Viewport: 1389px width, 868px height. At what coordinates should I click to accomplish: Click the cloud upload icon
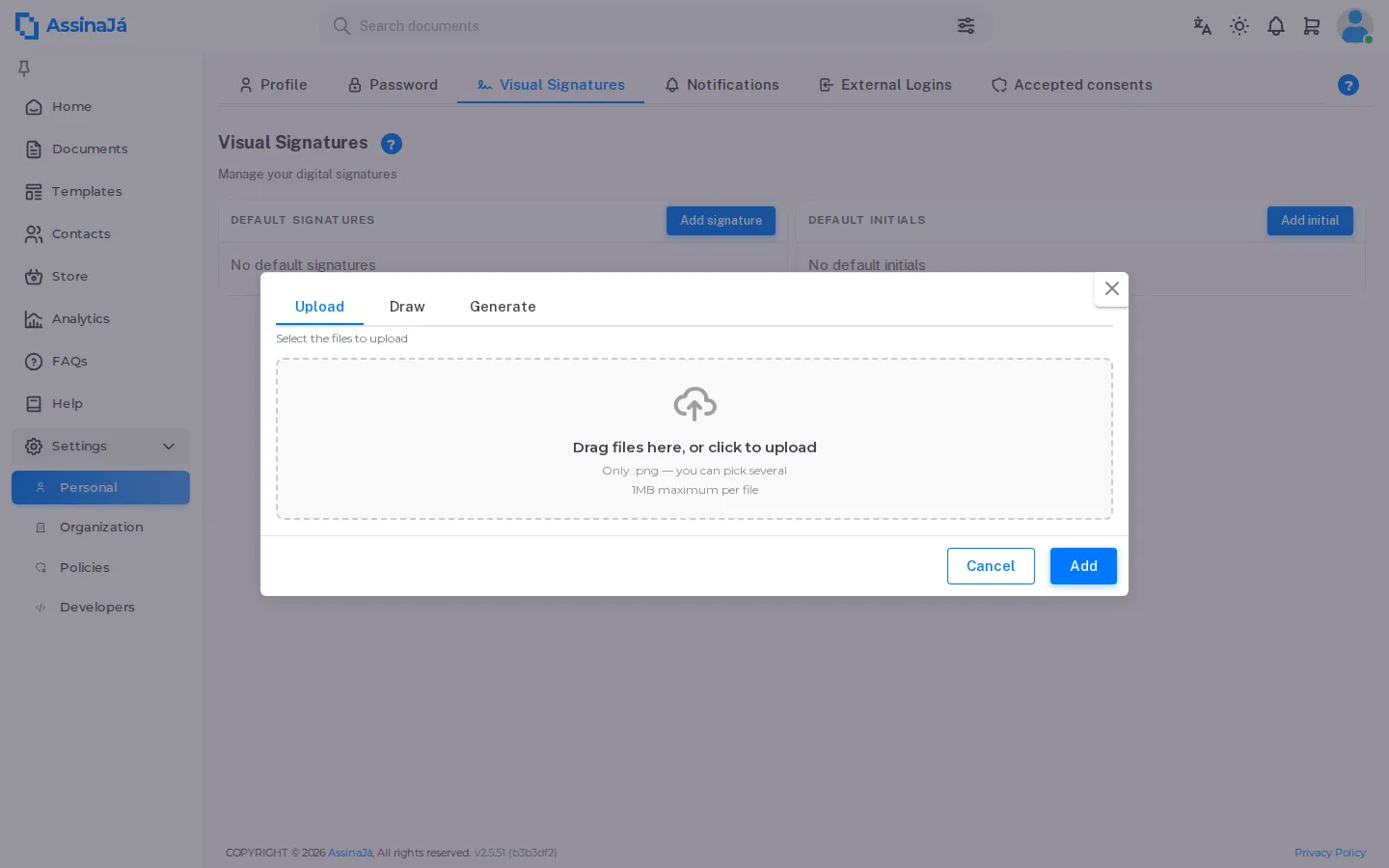click(x=694, y=404)
